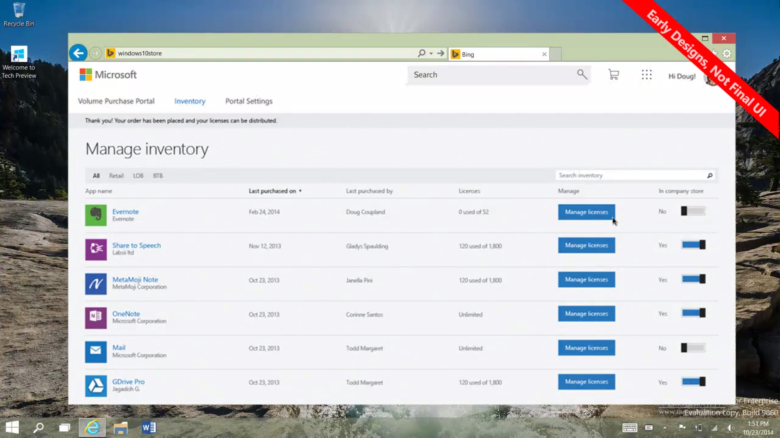Open the Share to Speech link

pos(136,245)
